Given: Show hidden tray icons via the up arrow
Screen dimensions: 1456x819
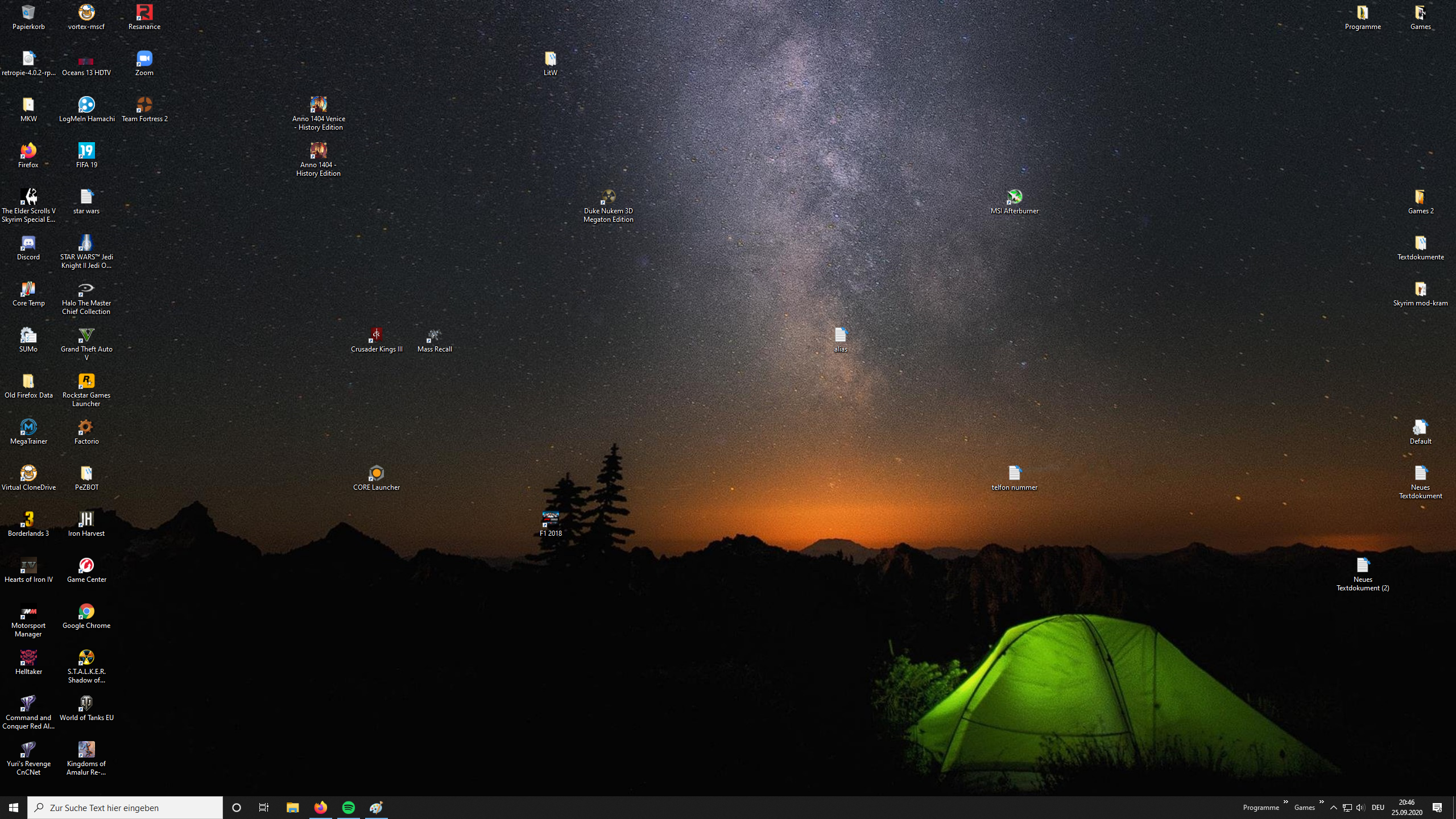Looking at the screenshot, I should point(1334,808).
